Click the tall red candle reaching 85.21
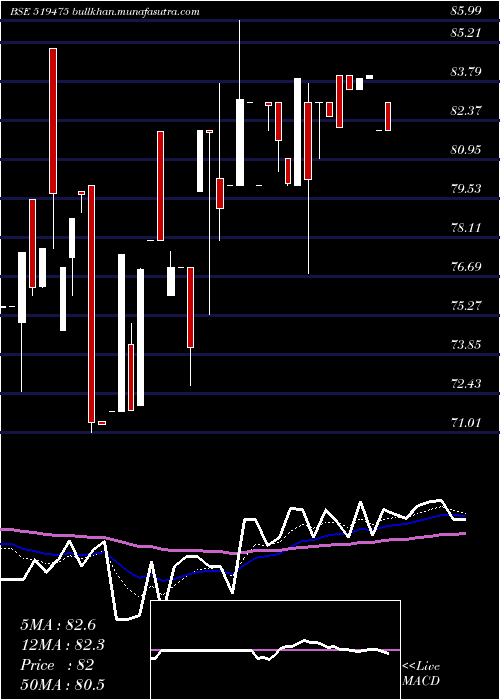Screen dimensions: 500x700 pos(53,121)
